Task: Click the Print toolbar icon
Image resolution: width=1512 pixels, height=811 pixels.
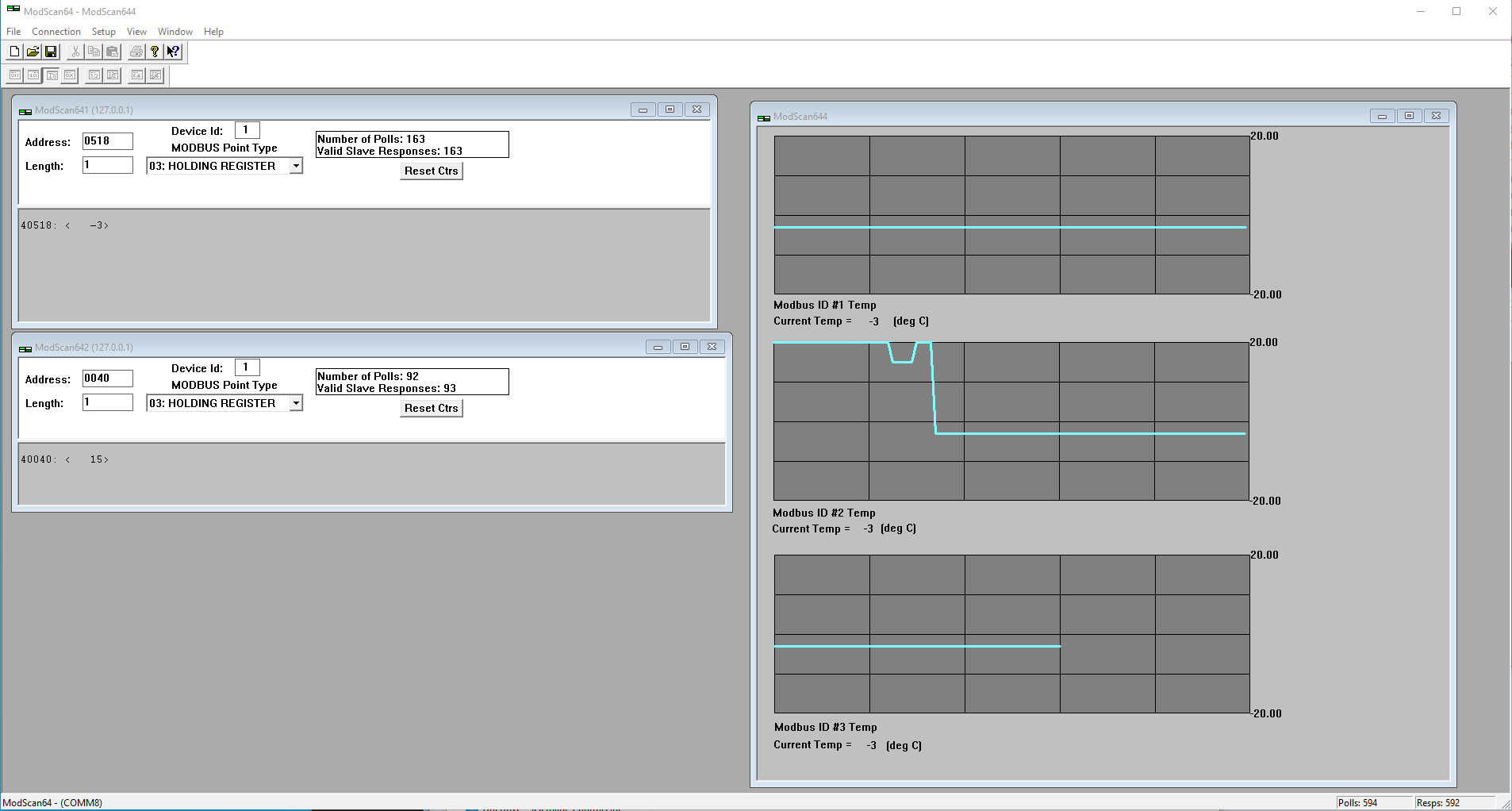Action: [136, 52]
